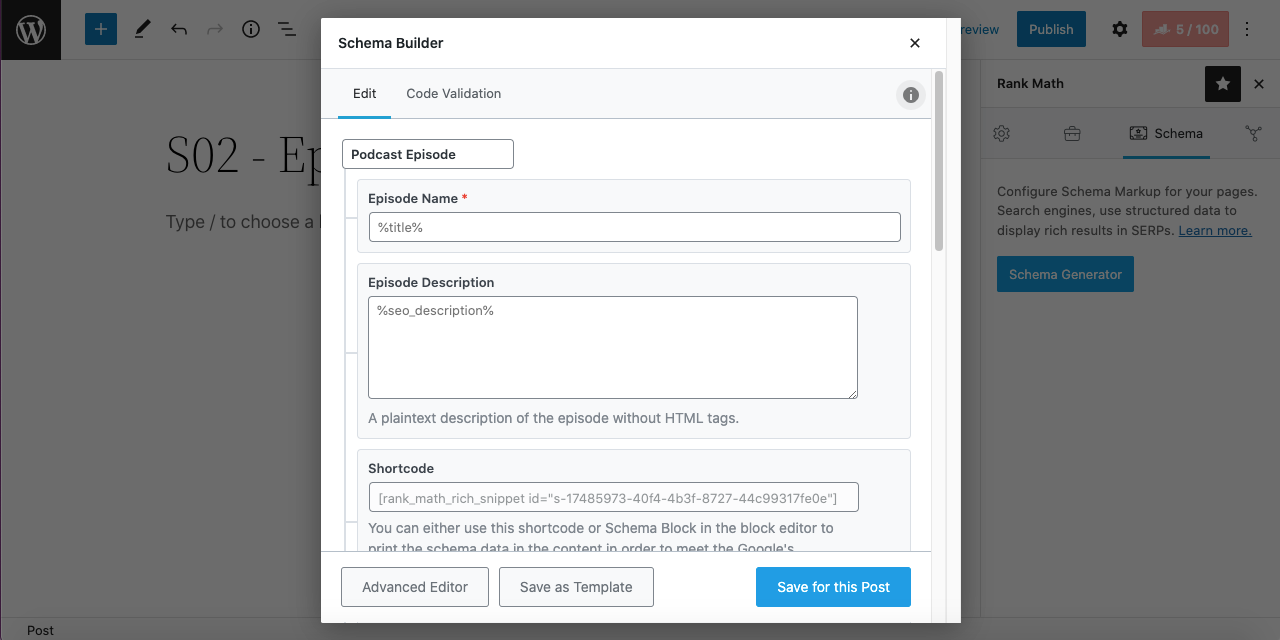Screen dimensions: 1280x640
Task: Click the star icon in Rank Math panel
Action: [x=1223, y=84]
